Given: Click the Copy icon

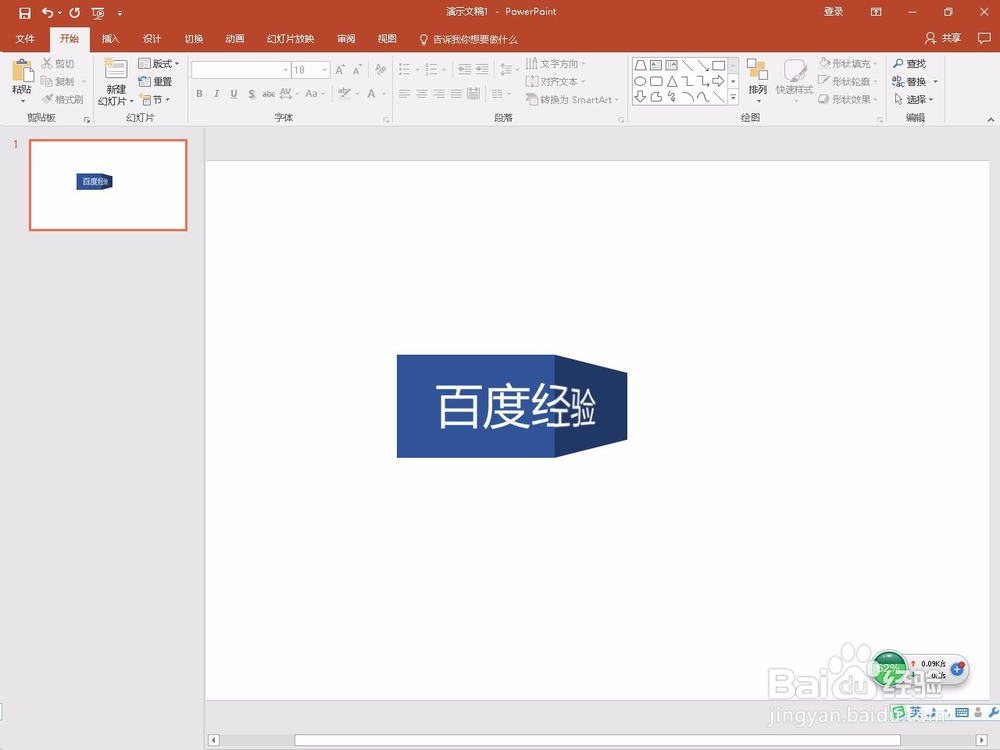Looking at the screenshot, I should [47, 81].
